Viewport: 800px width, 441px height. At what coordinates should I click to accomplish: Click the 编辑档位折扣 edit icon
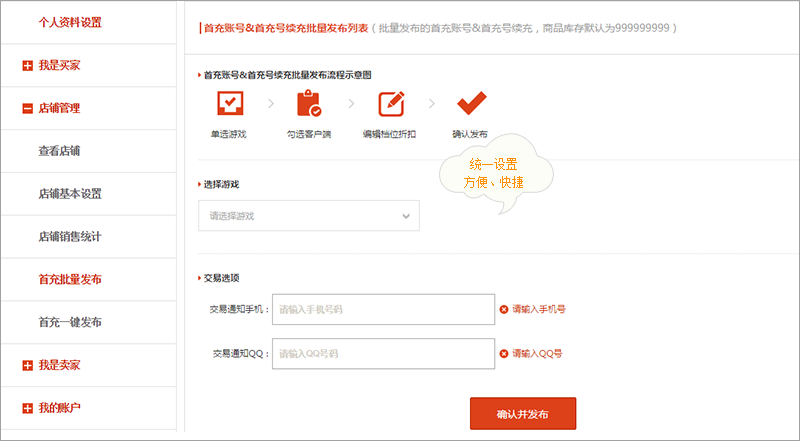(391, 104)
